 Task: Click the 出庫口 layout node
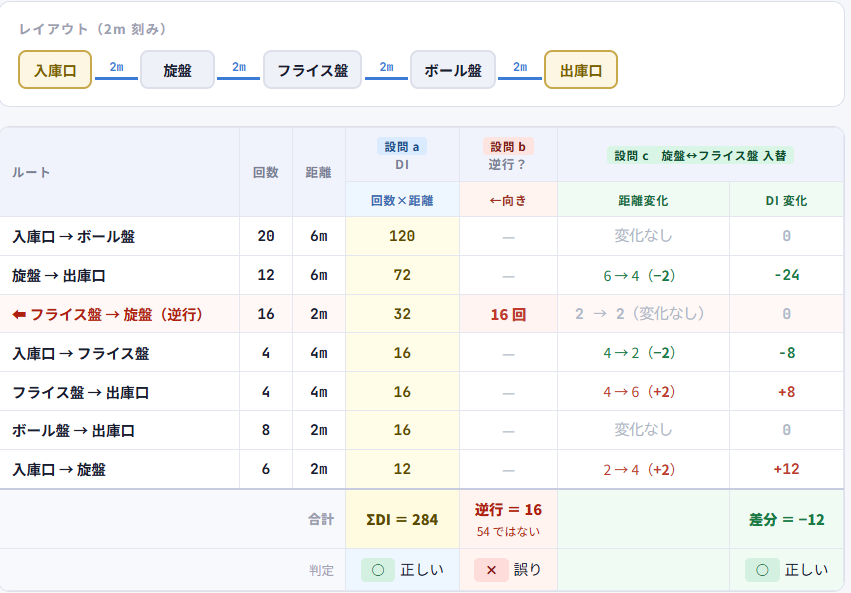(580, 70)
